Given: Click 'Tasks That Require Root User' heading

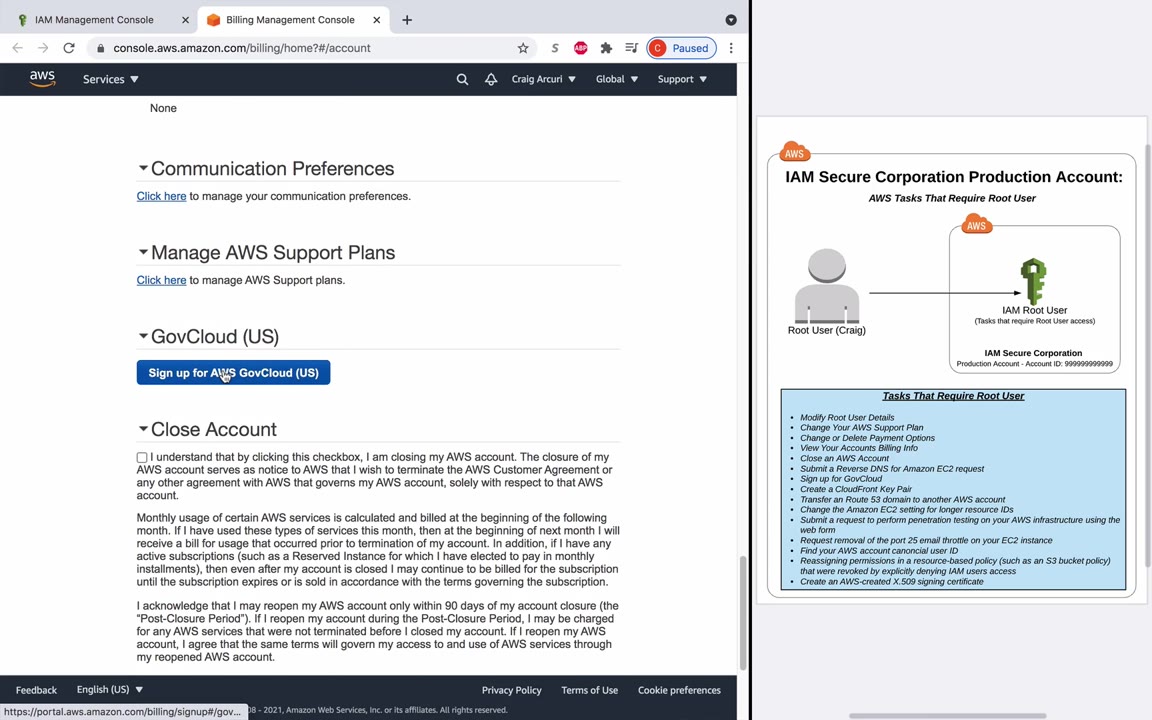Looking at the screenshot, I should coord(953,396).
